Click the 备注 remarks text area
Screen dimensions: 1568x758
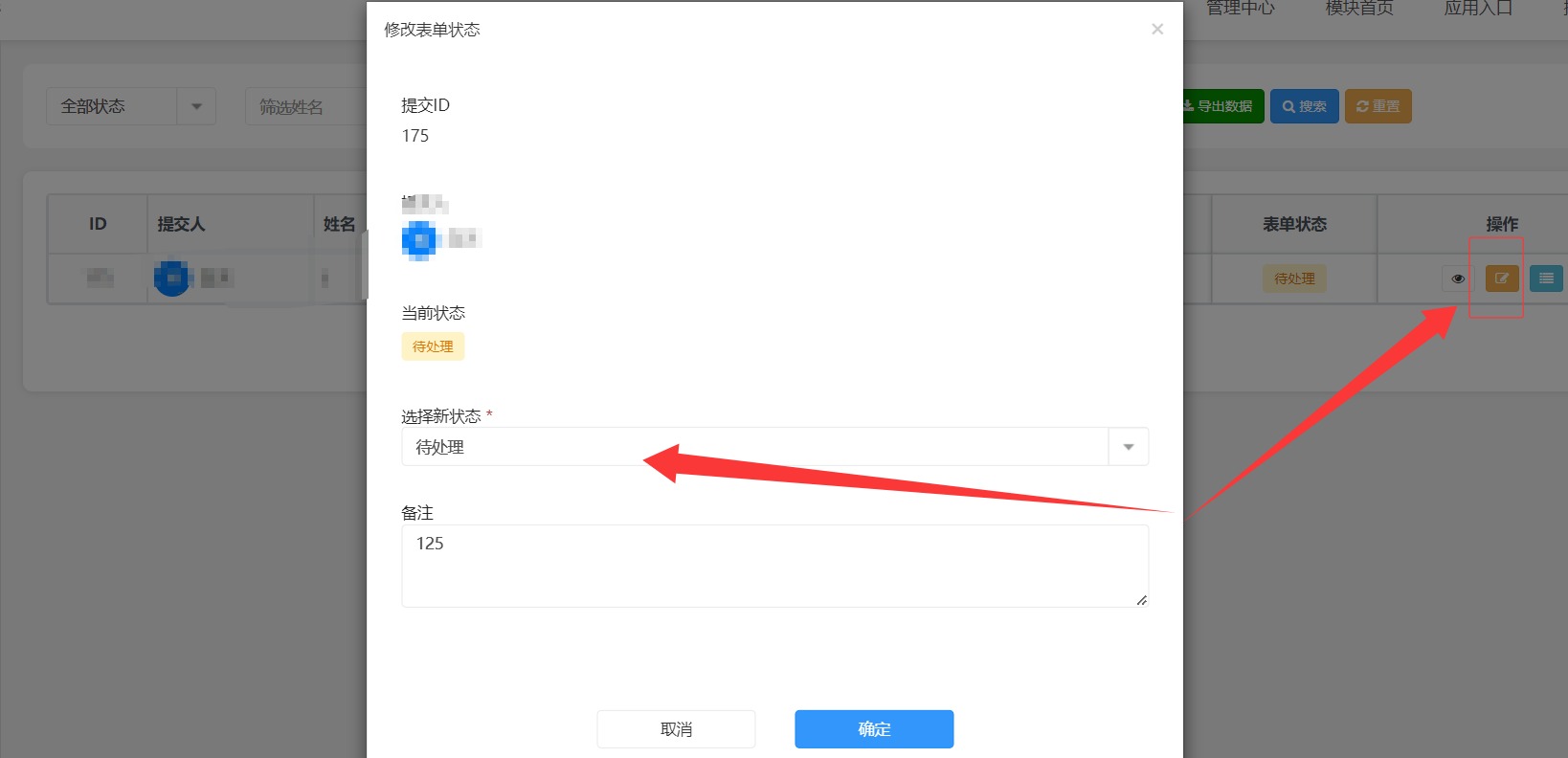774,566
